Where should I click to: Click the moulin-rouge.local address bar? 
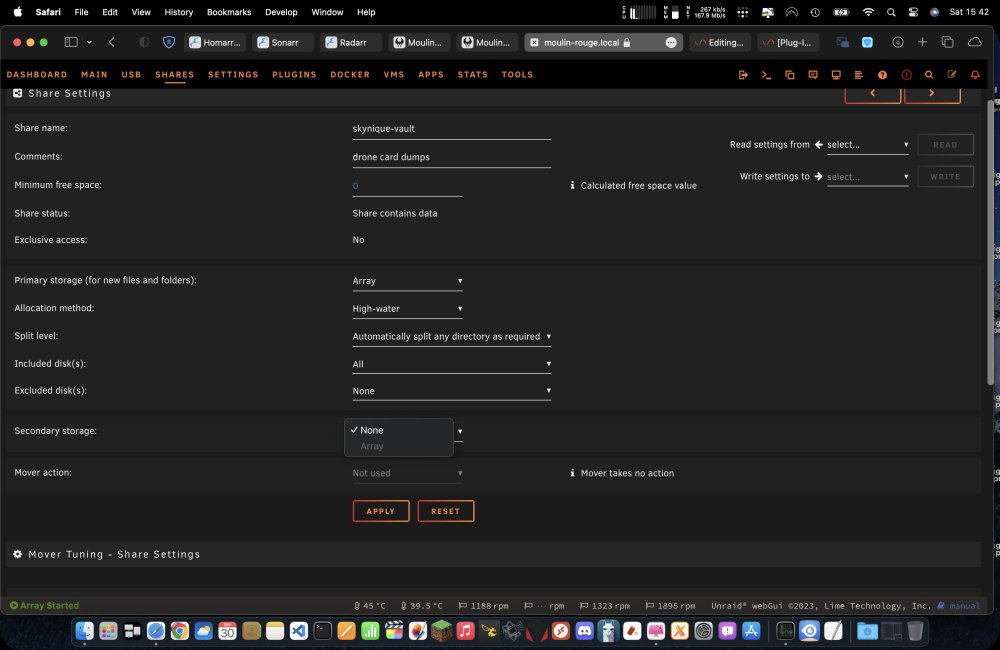[603, 43]
